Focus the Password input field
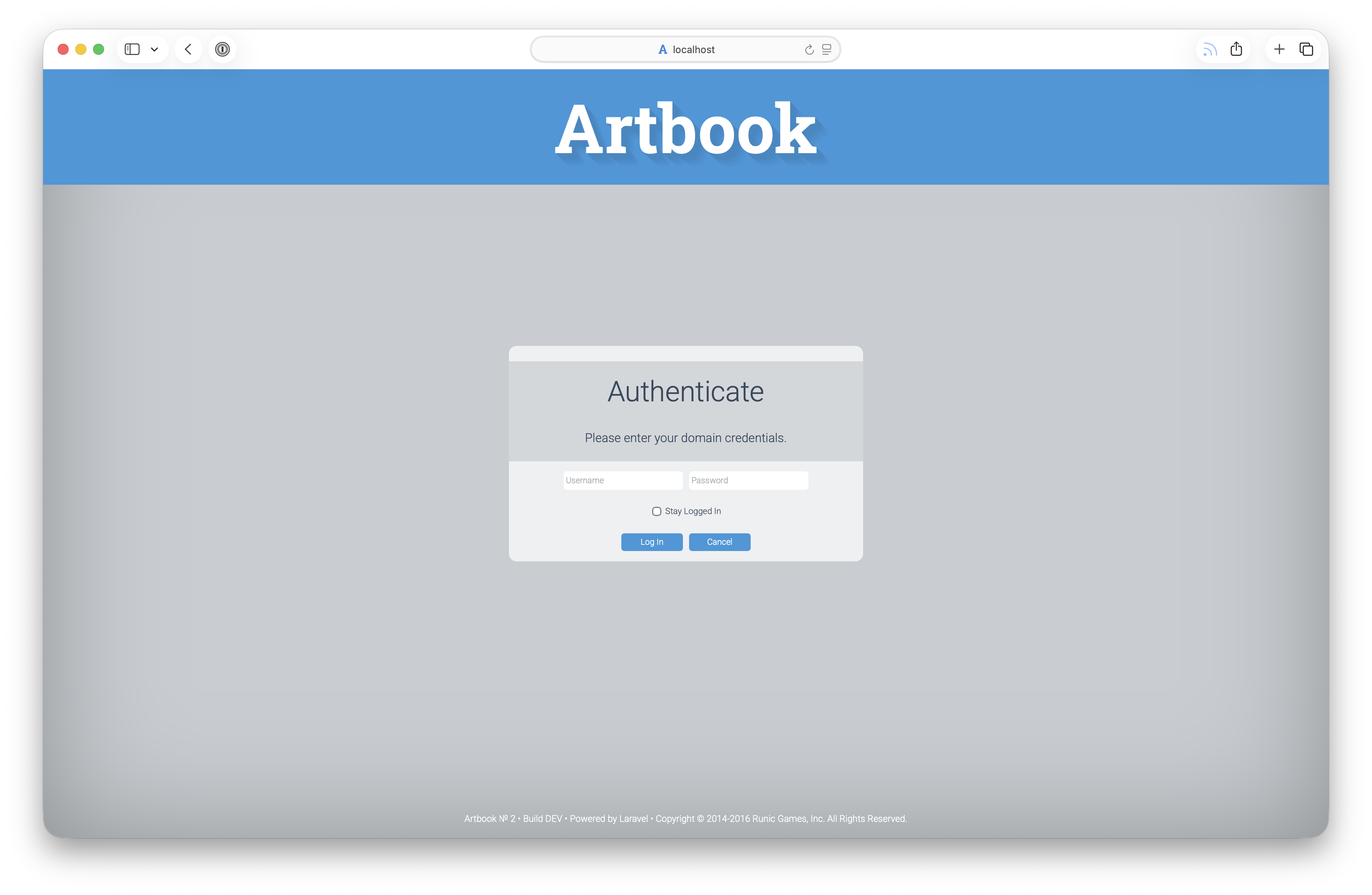Image resolution: width=1372 pixels, height=895 pixels. click(x=748, y=481)
